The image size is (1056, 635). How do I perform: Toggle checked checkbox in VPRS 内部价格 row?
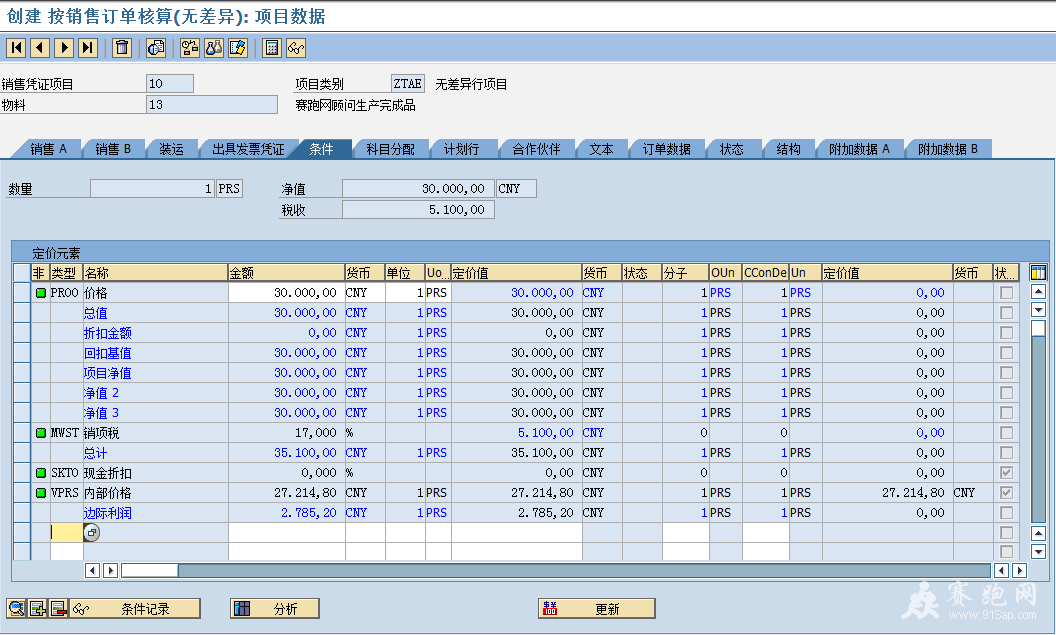[1006, 493]
